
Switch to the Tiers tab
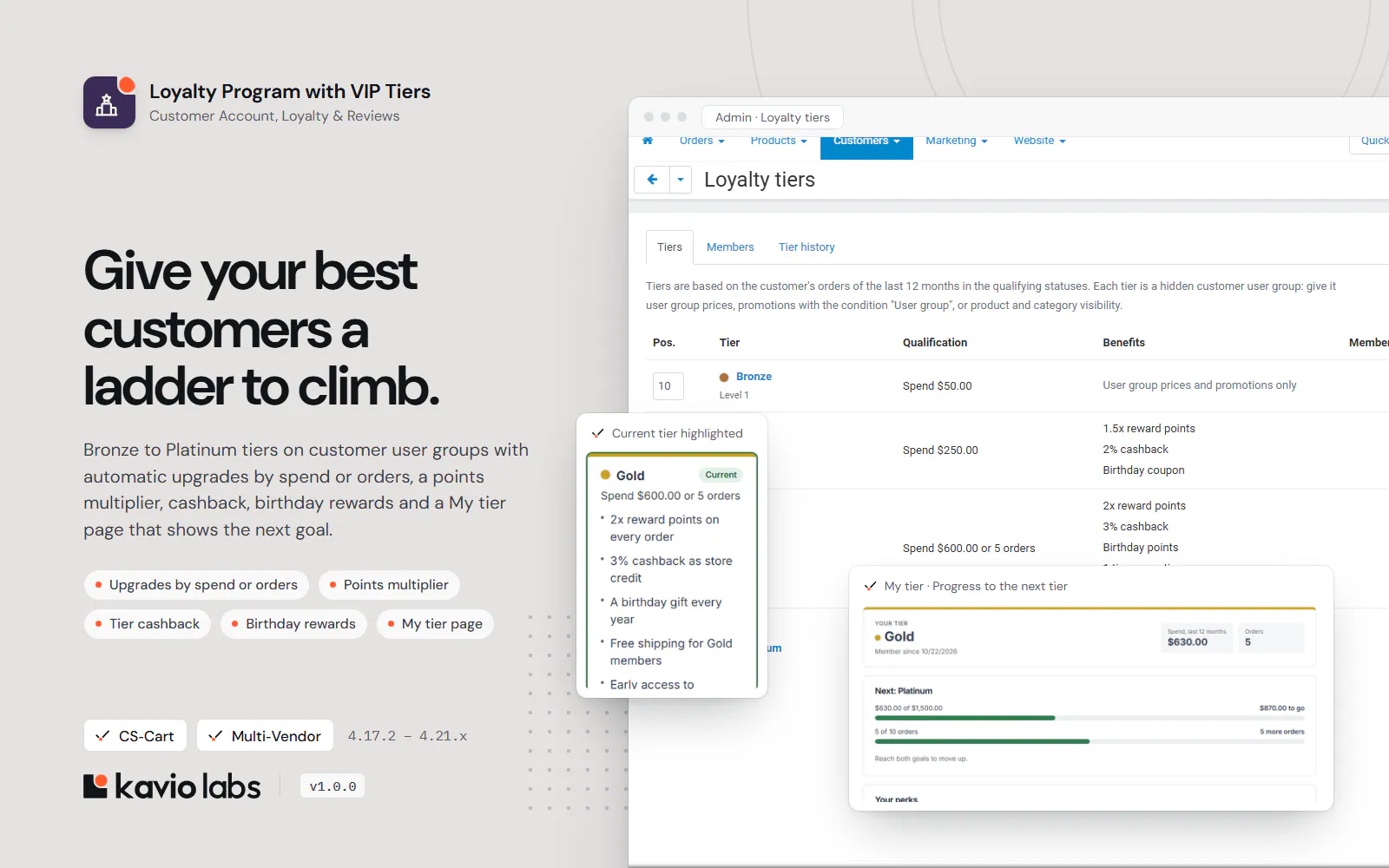pos(669,247)
